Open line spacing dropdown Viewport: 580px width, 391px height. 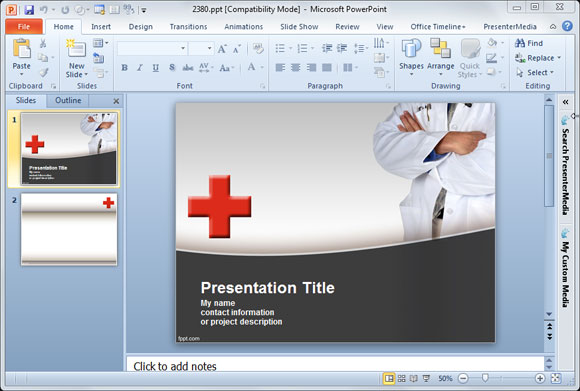(361, 48)
